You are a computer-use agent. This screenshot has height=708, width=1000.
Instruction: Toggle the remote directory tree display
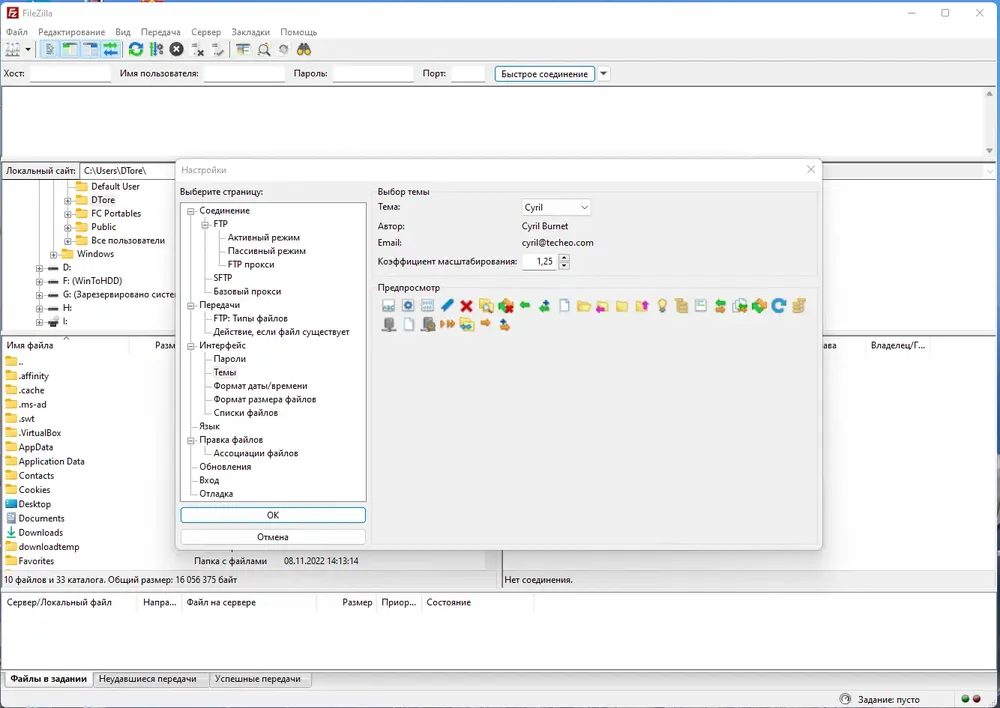(91, 50)
